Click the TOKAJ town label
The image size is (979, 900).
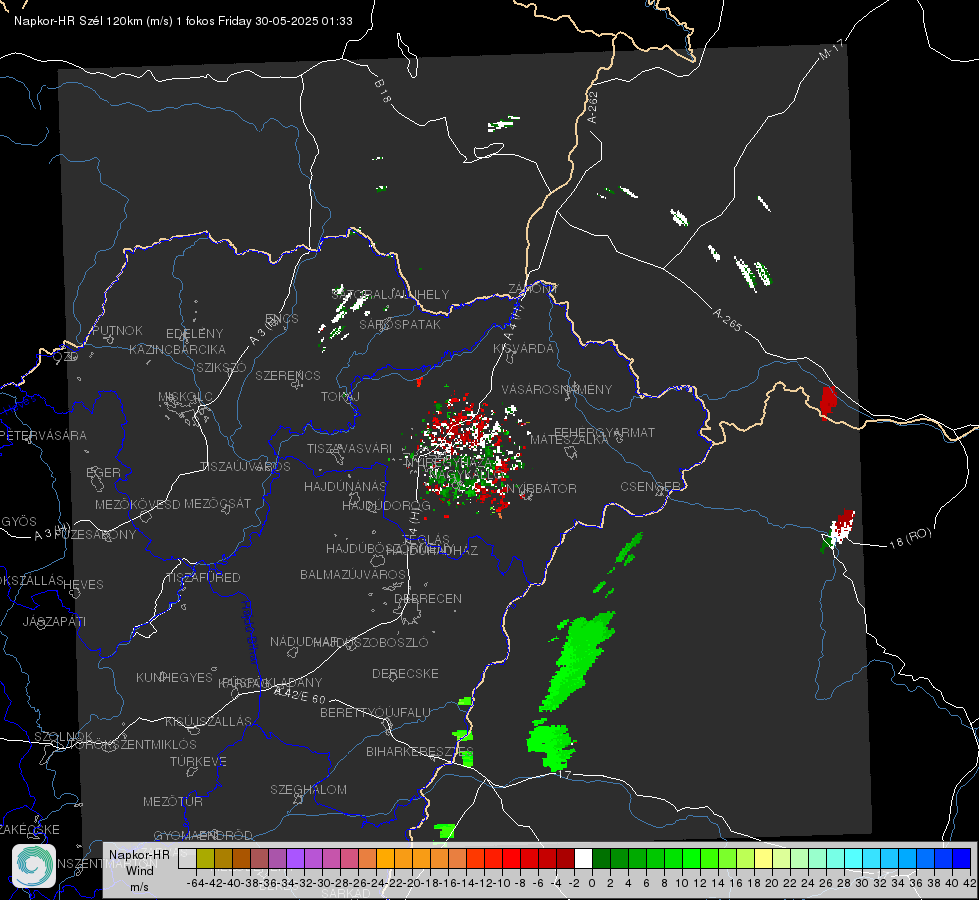pyautogui.click(x=340, y=397)
